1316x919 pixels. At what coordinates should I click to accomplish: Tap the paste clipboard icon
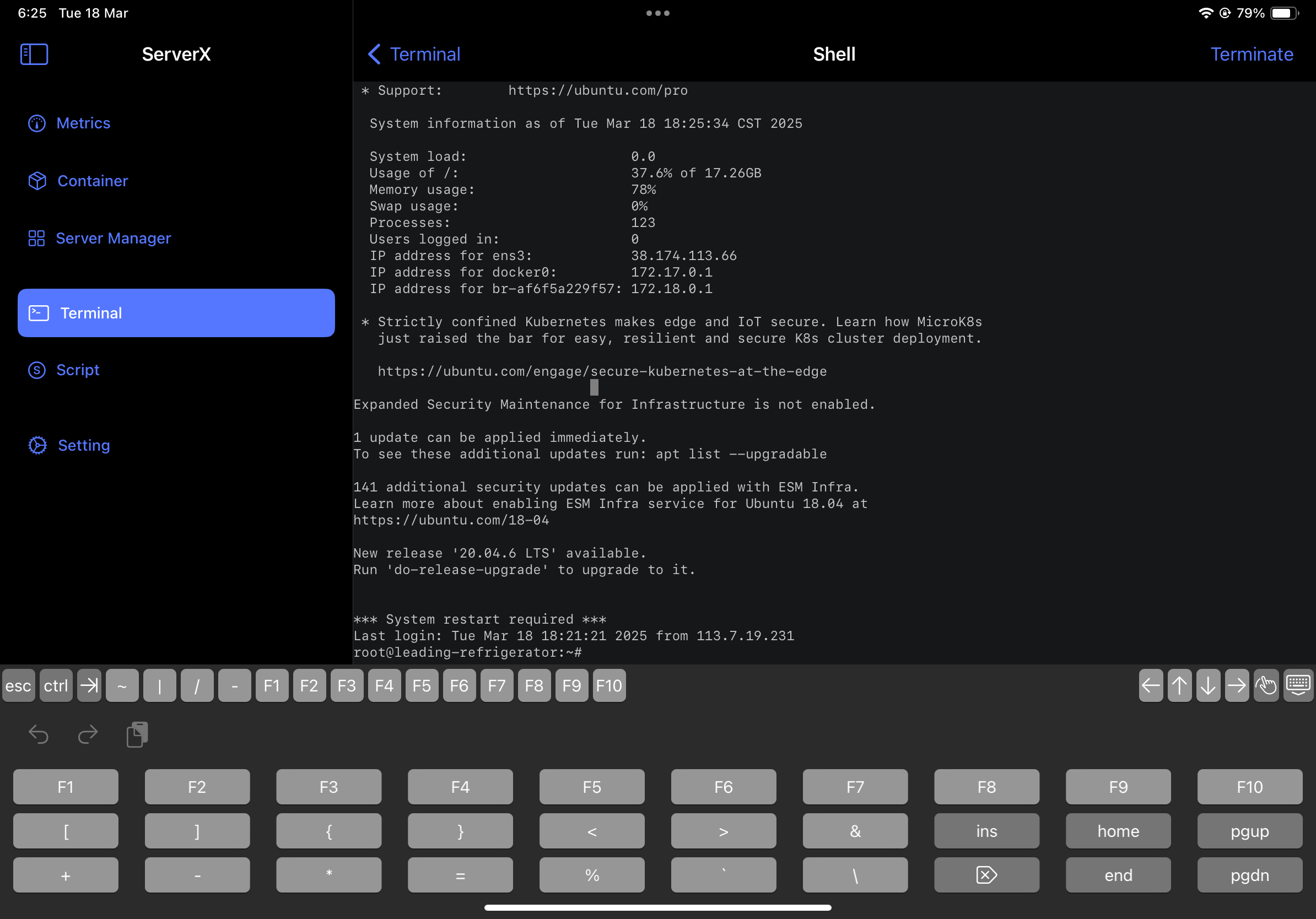tap(137, 734)
